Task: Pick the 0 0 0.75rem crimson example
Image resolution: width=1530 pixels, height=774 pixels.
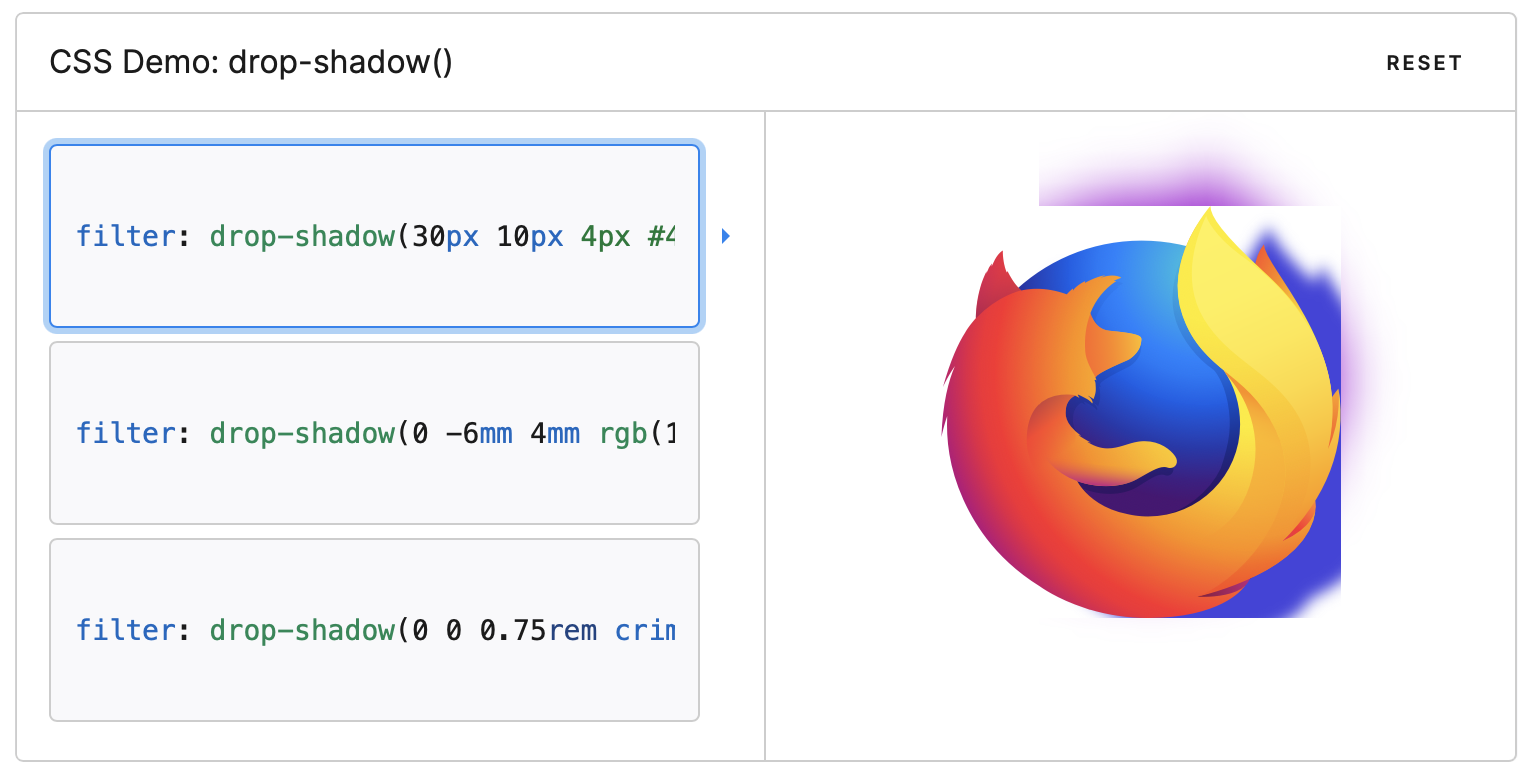Action: coord(374,630)
